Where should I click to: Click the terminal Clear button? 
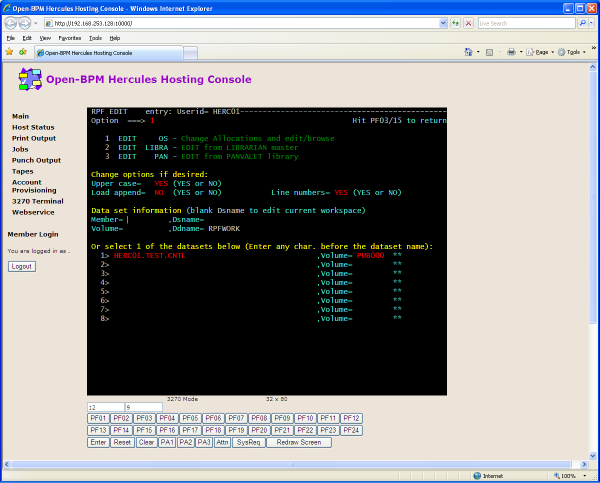pos(147,442)
